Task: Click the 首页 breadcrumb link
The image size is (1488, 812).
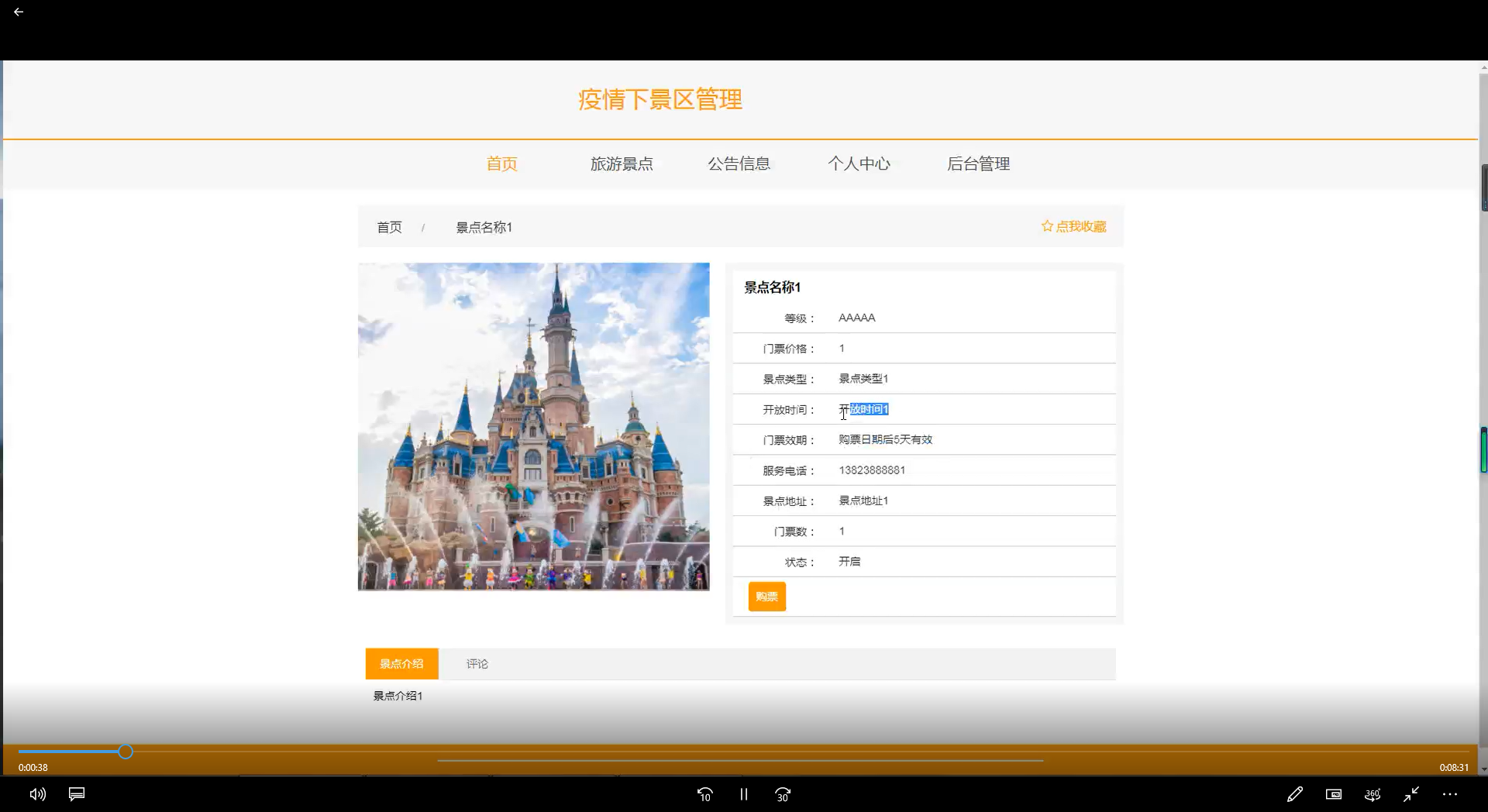Action: coord(389,227)
